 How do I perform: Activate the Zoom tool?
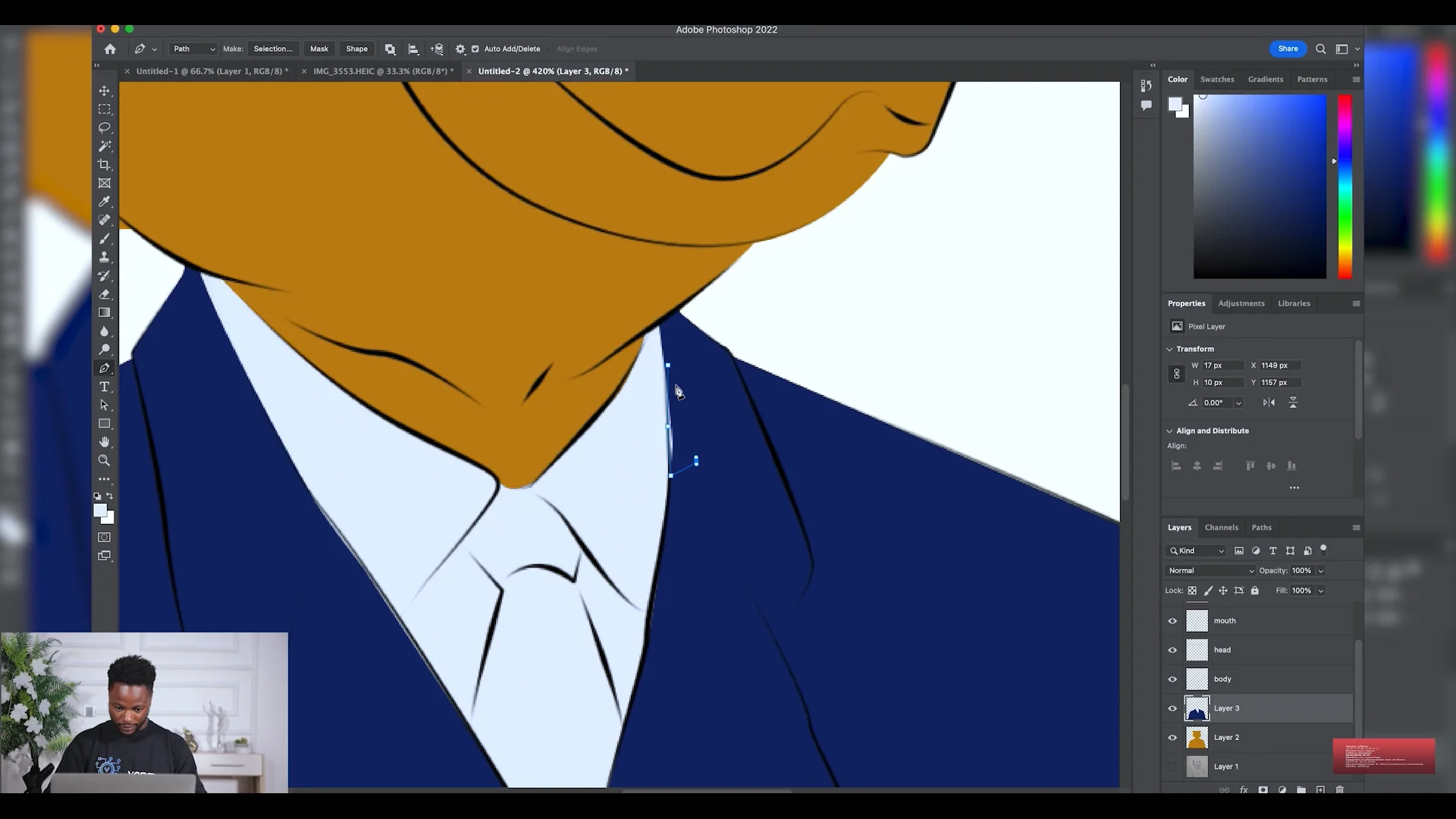tap(105, 460)
